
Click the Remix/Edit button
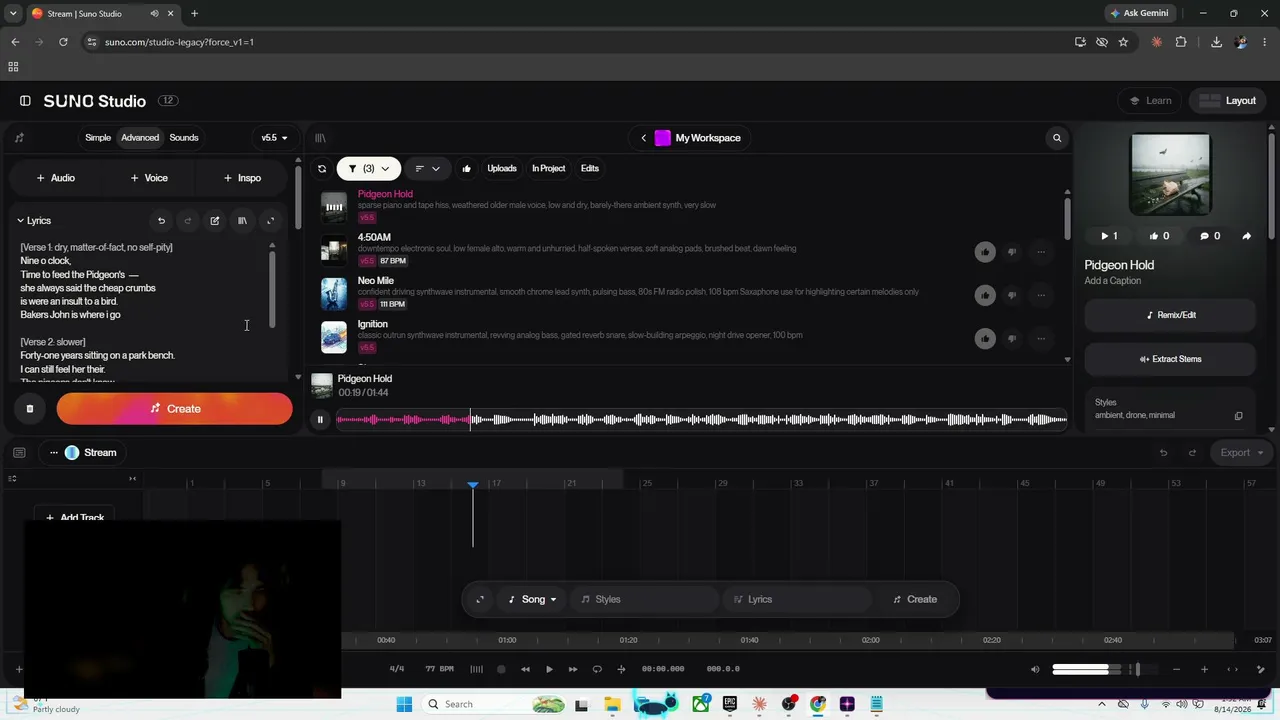(x=1170, y=315)
